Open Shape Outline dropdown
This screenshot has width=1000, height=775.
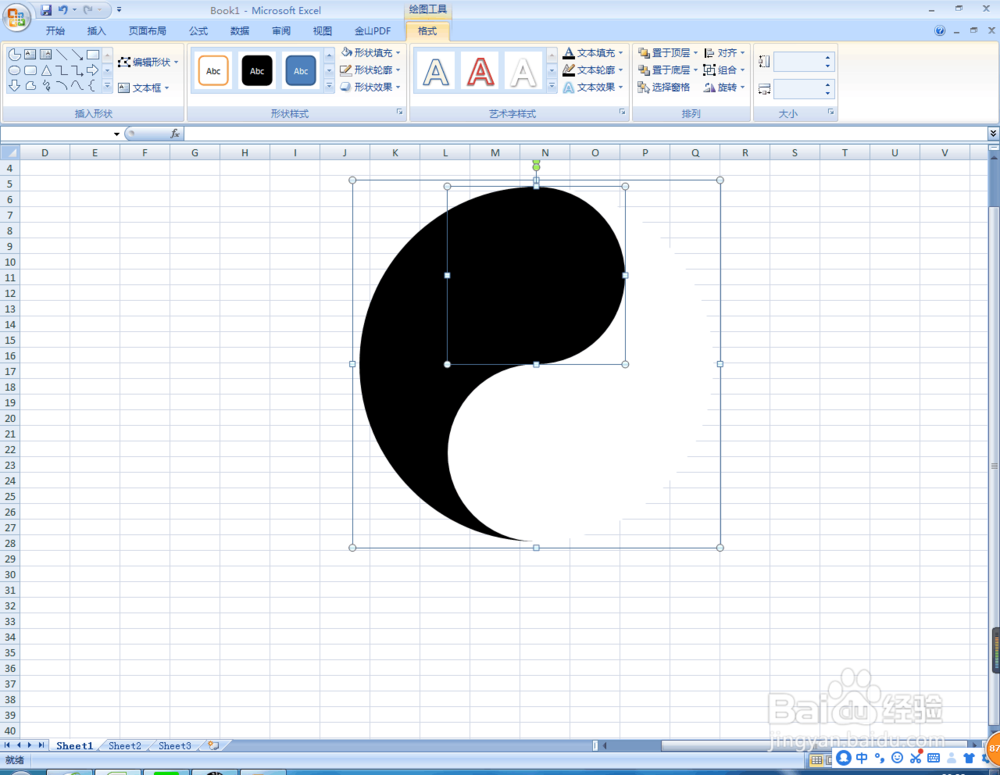371,70
